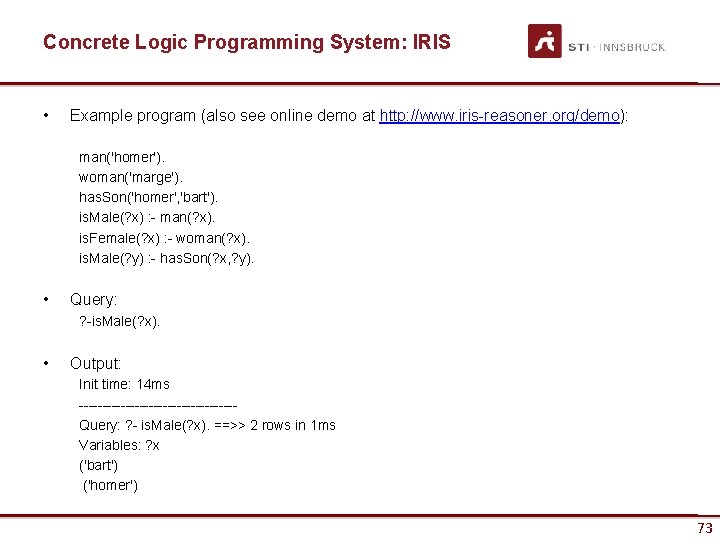This screenshot has width=720, height=540.
Task: Click the rule isMale(?x) :- man(?x).
Action: [x=146, y=217]
